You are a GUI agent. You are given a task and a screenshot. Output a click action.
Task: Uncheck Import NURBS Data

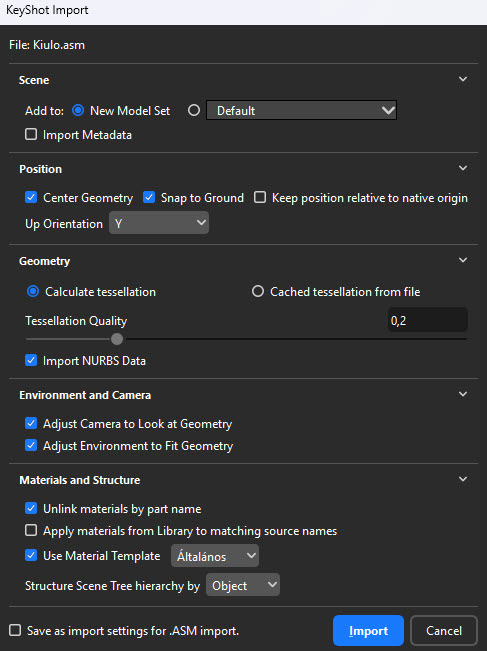pyautogui.click(x=31, y=360)
